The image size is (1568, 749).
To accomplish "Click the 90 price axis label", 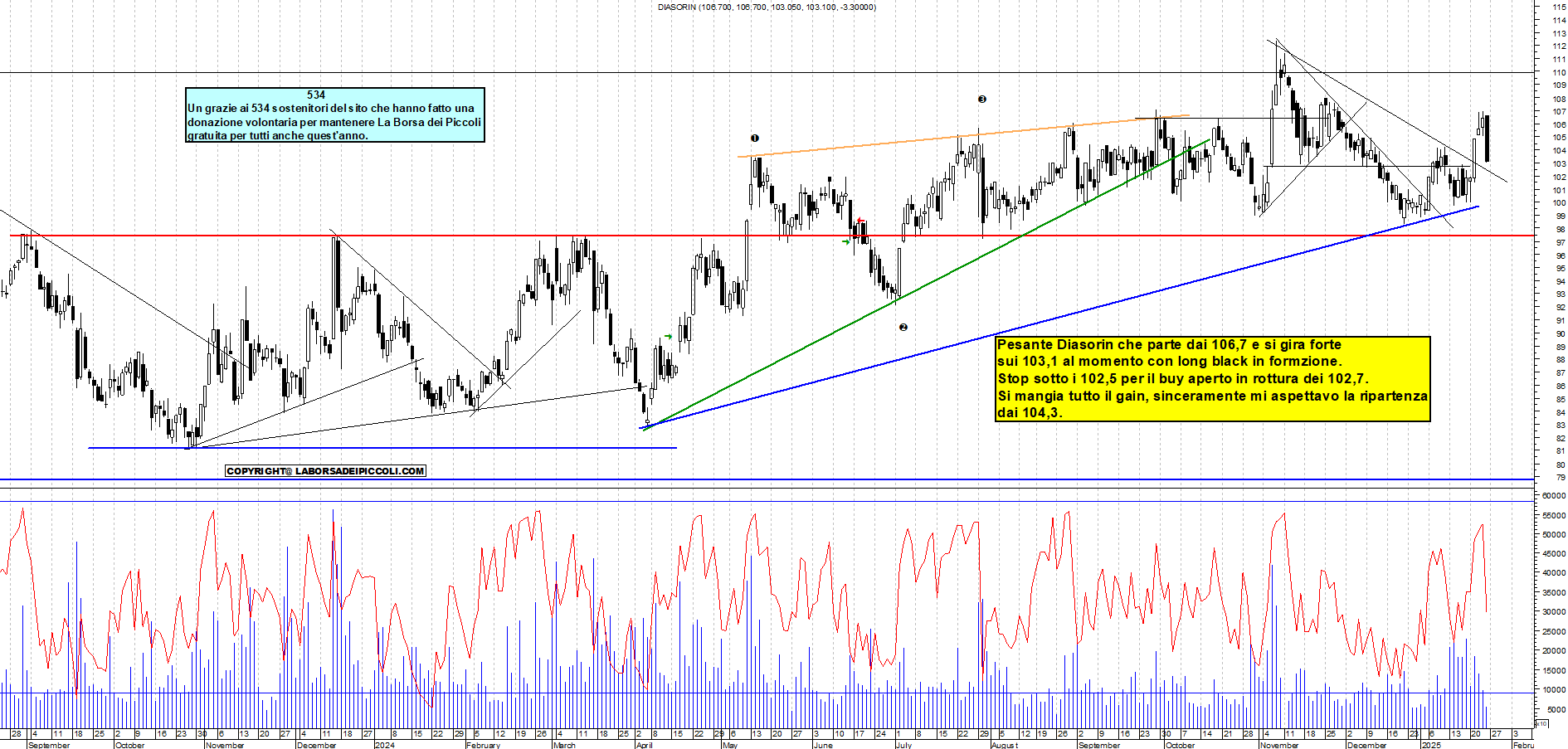I will pyautogui.click(x=1561, y=333).
